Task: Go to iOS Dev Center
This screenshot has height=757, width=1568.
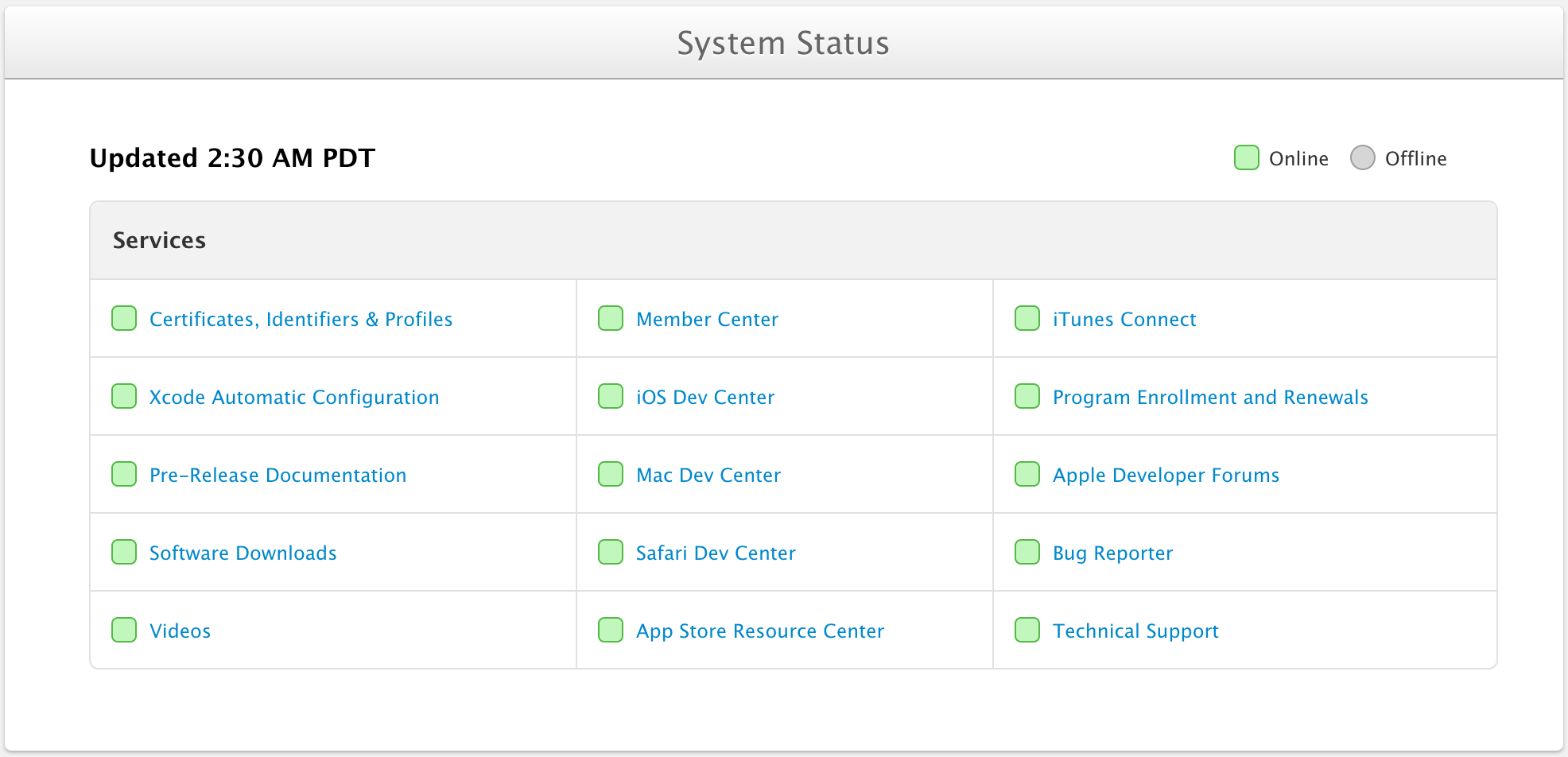Action: click(x=705, y=398)
